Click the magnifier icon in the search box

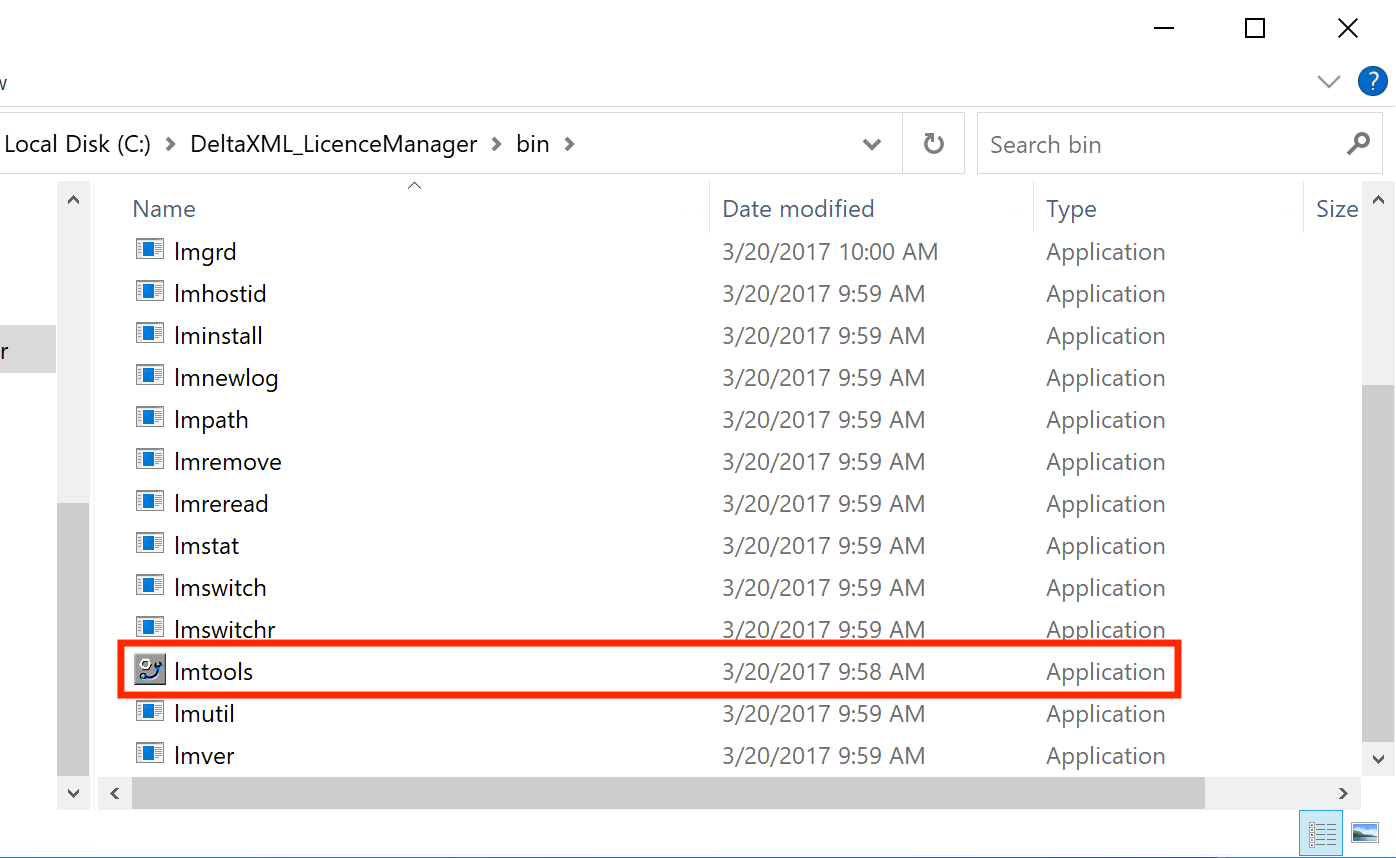1358,144
